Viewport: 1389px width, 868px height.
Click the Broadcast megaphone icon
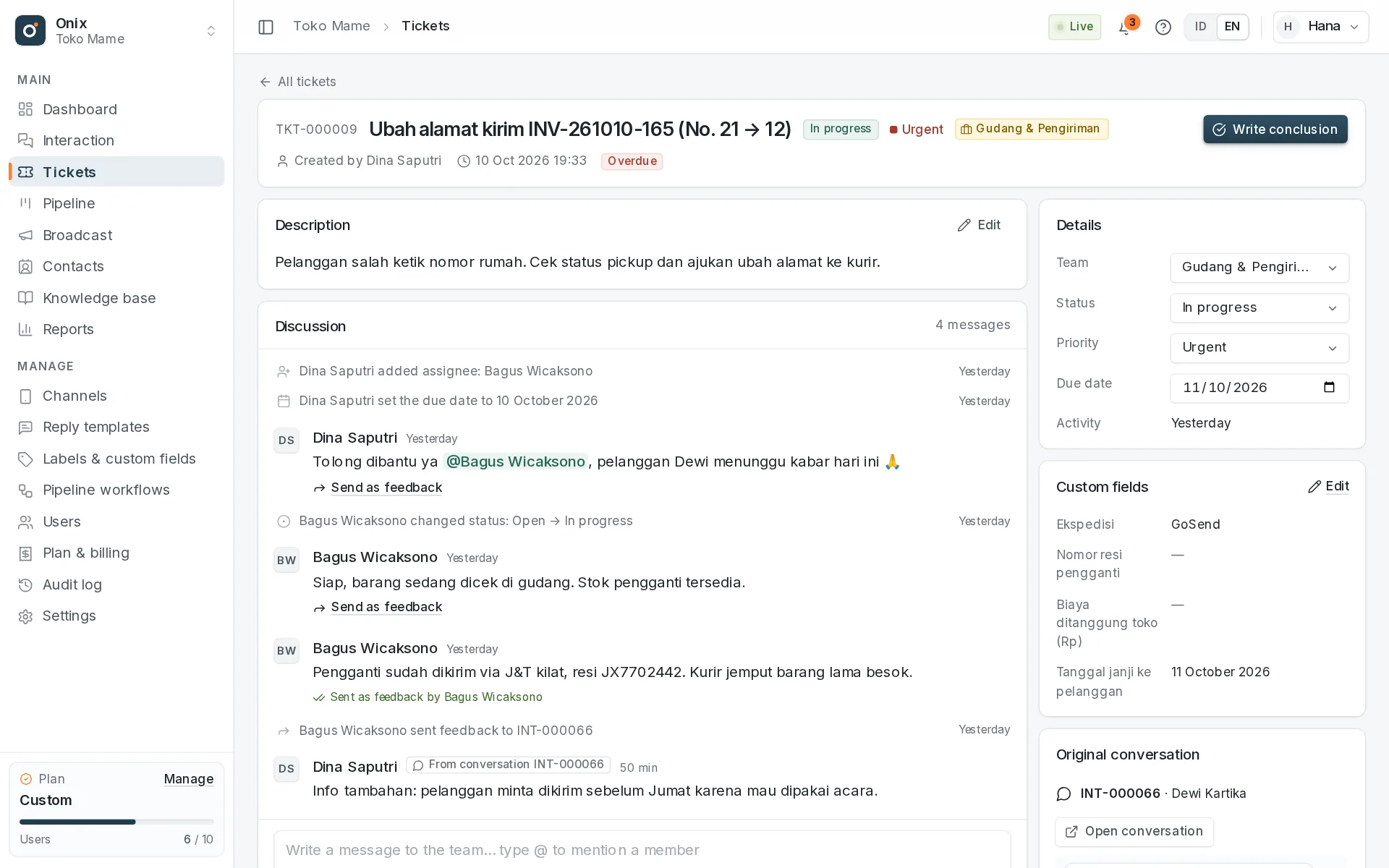(25, 235)
